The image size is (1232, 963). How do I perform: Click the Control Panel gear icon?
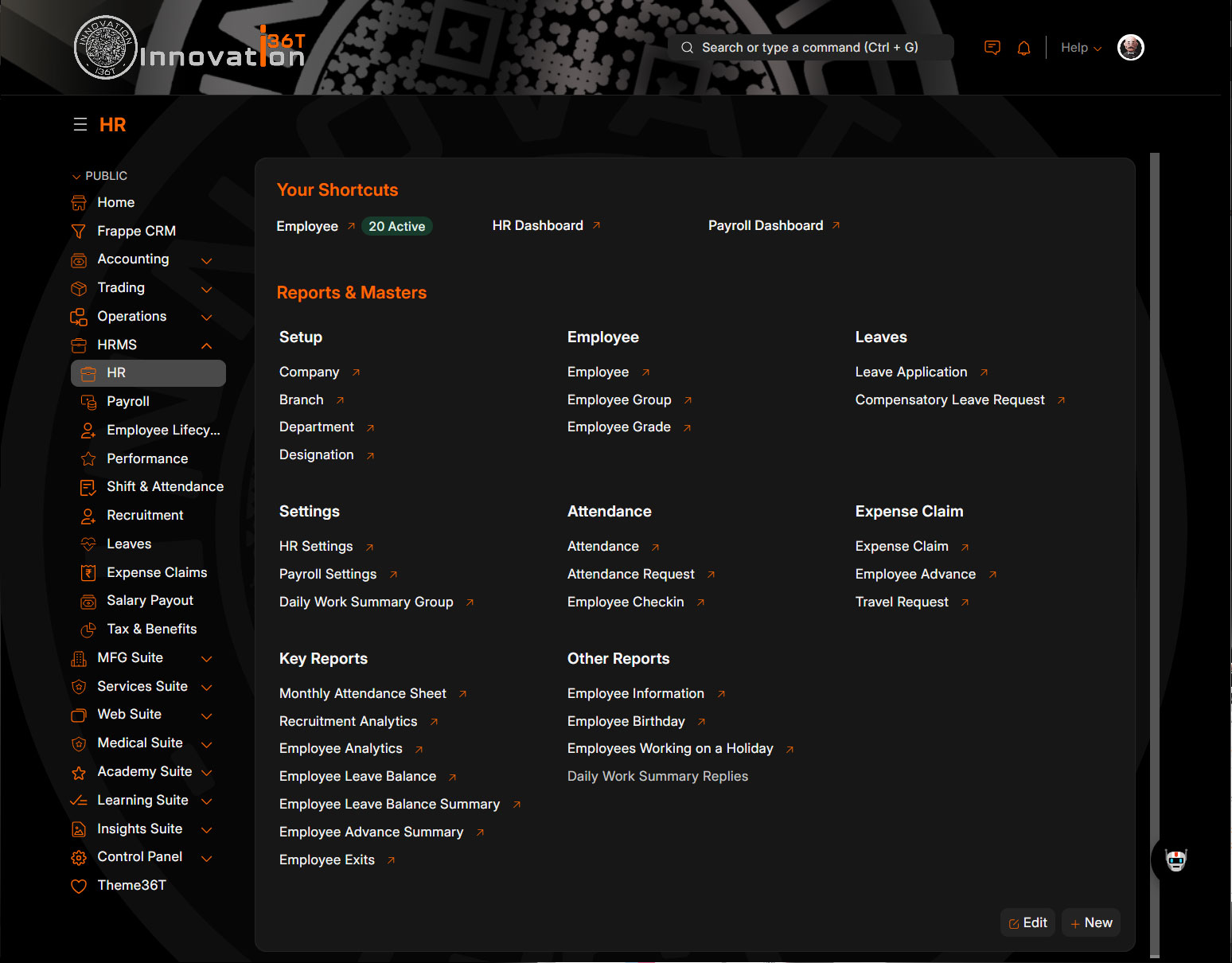79,857
